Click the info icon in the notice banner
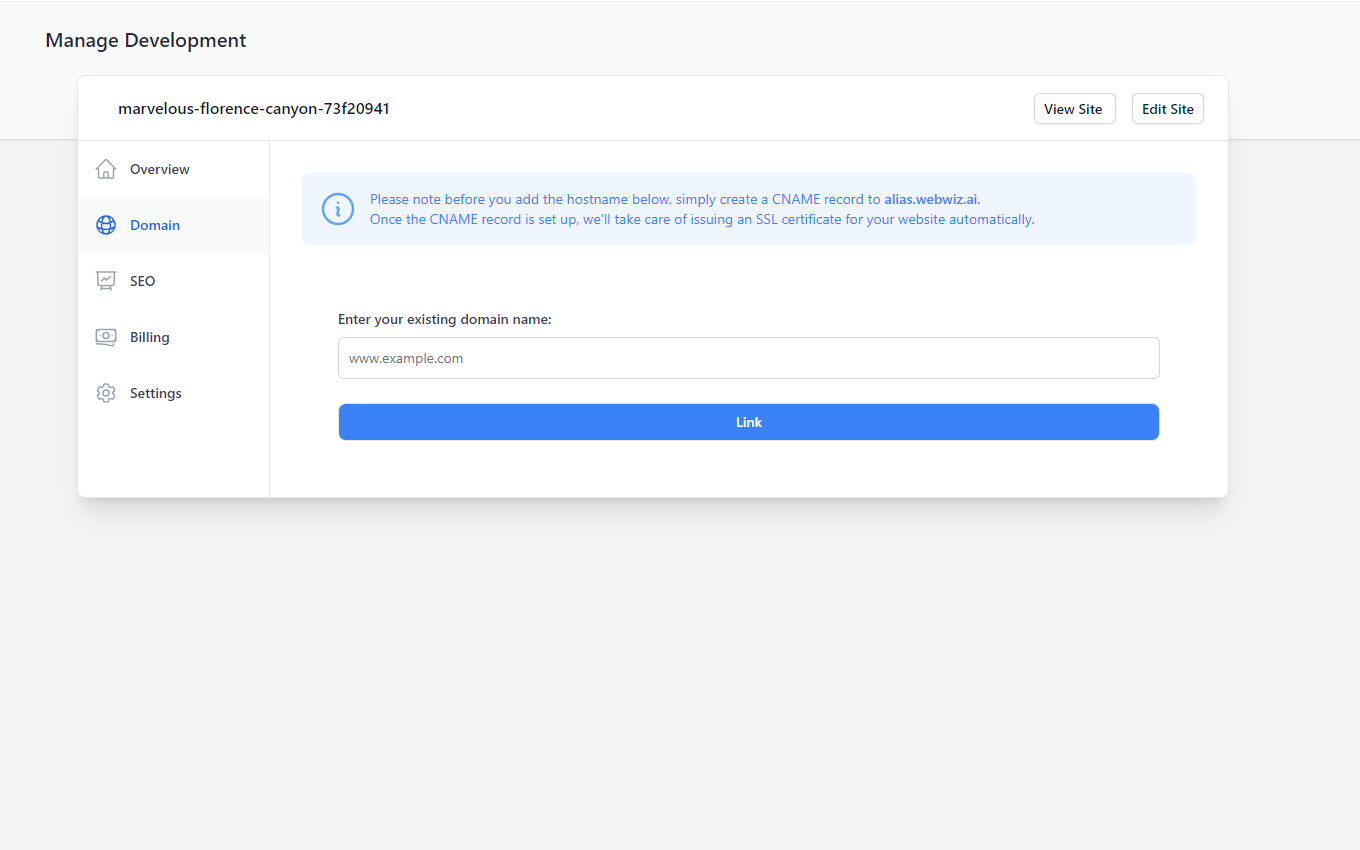The height and width of the screenshot is (850, 1360). 338,209
